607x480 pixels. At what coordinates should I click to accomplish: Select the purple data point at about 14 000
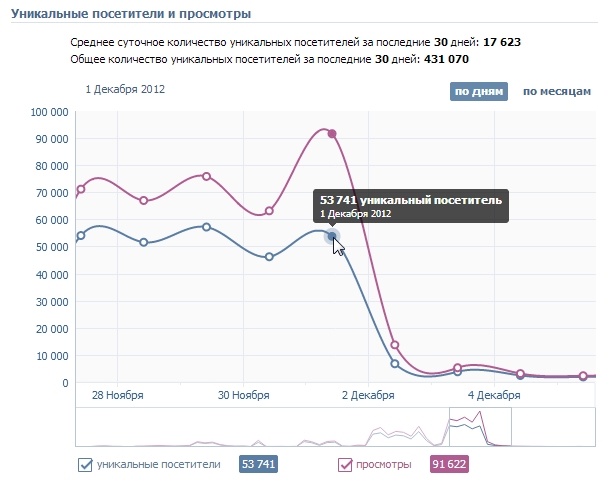click(x=395, y=345)
